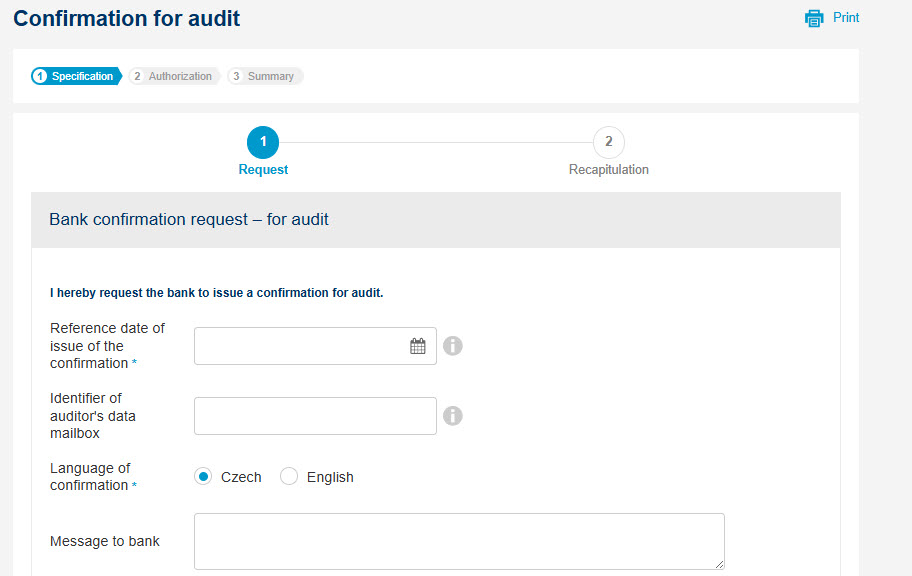Screen dimensions: 912x576
Task: Click into the Message to bank textarea
Action: coord(459,541)
